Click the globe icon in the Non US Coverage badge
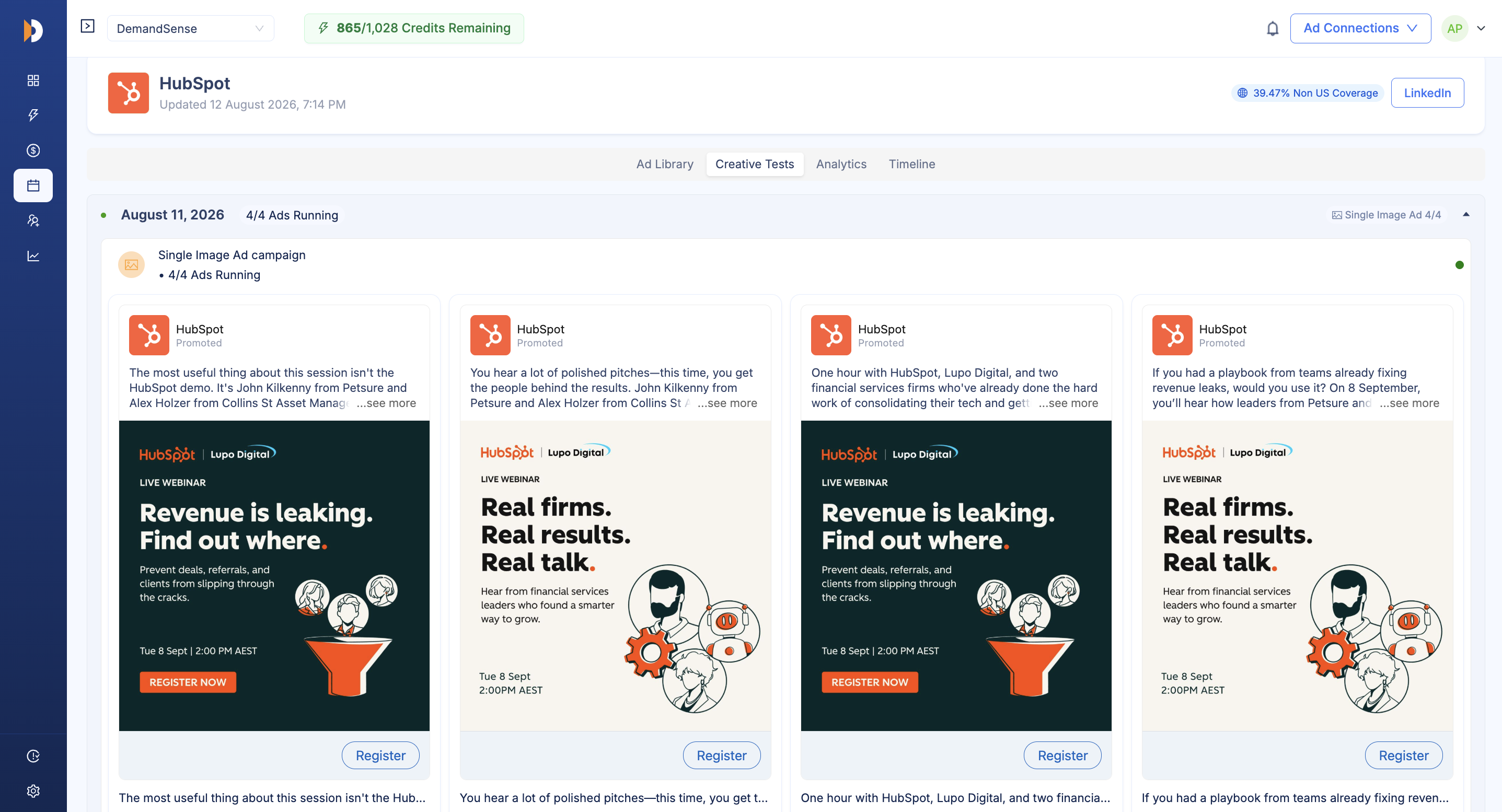Image resolution: width=1502 pixels, height=812 pixels. coord(1243,92)
